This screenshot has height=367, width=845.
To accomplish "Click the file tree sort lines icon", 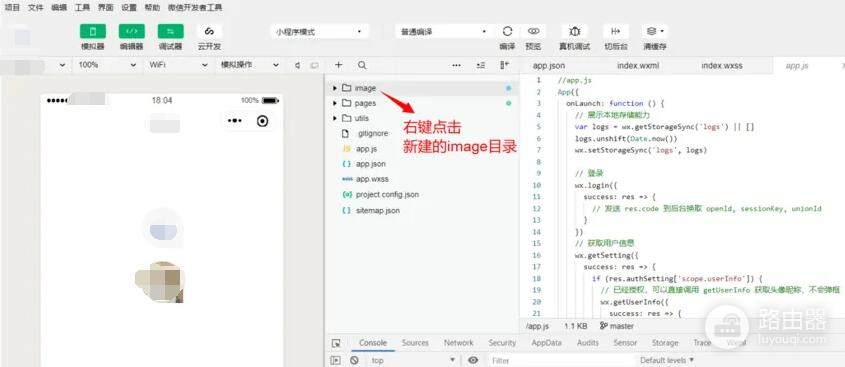I will click(481, 65).
